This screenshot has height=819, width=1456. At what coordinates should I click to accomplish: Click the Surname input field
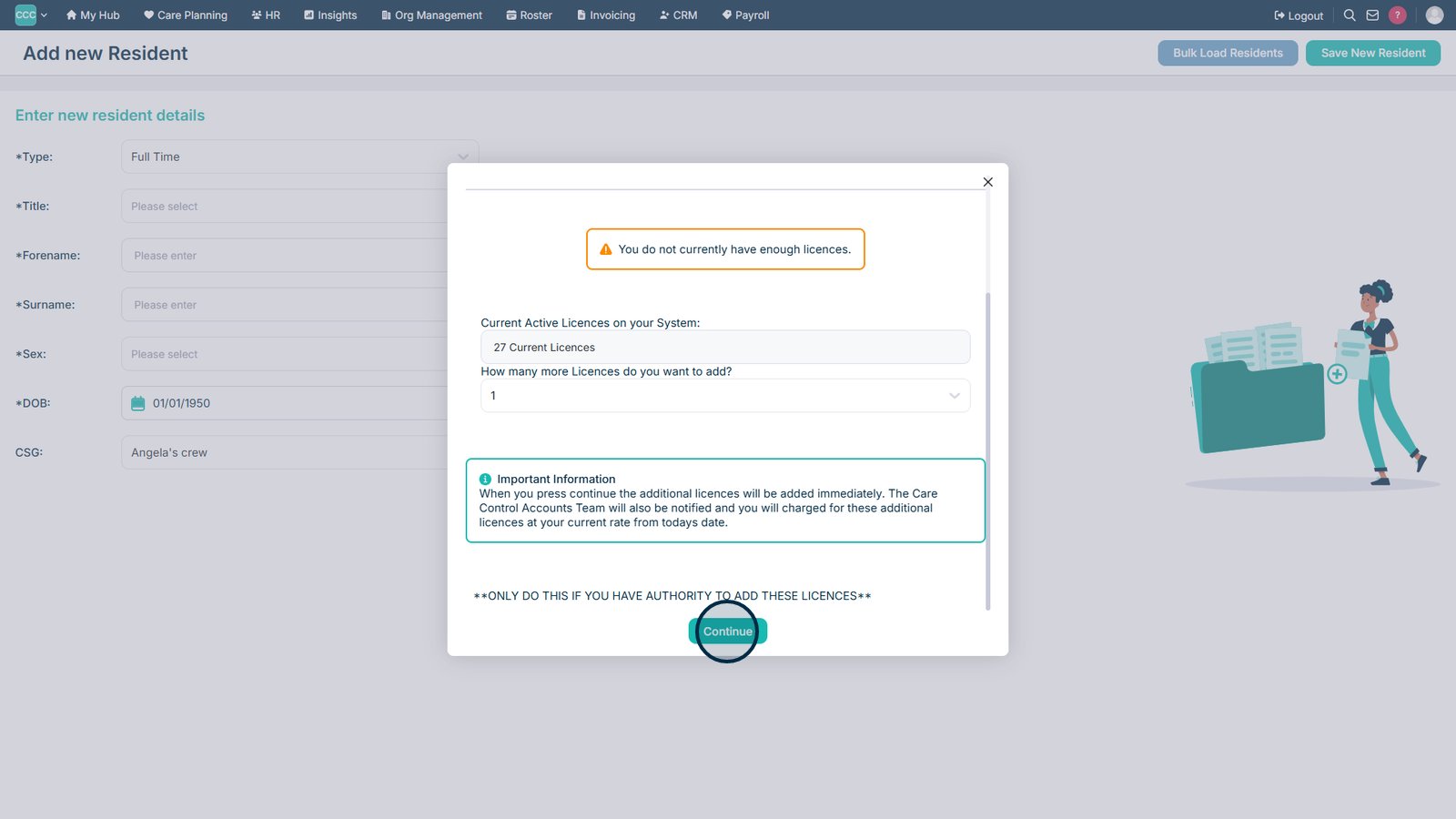[284, 305]
